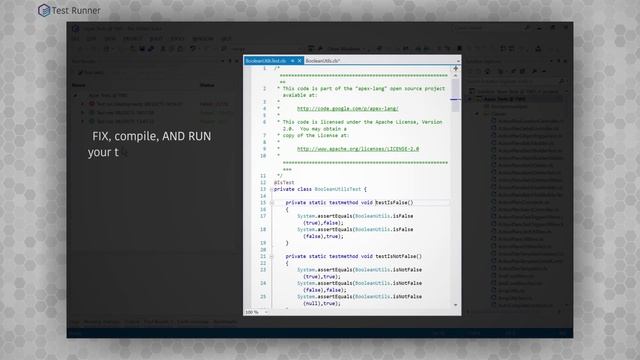Click the BooleanUtilsTest class name
640x360 pixels.
coord(338,189)
